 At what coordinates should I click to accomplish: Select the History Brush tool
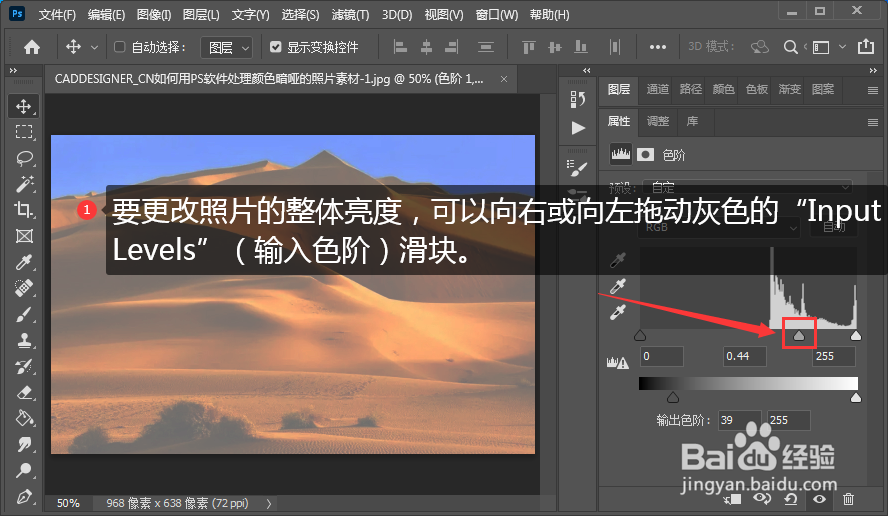pos(24,366)
